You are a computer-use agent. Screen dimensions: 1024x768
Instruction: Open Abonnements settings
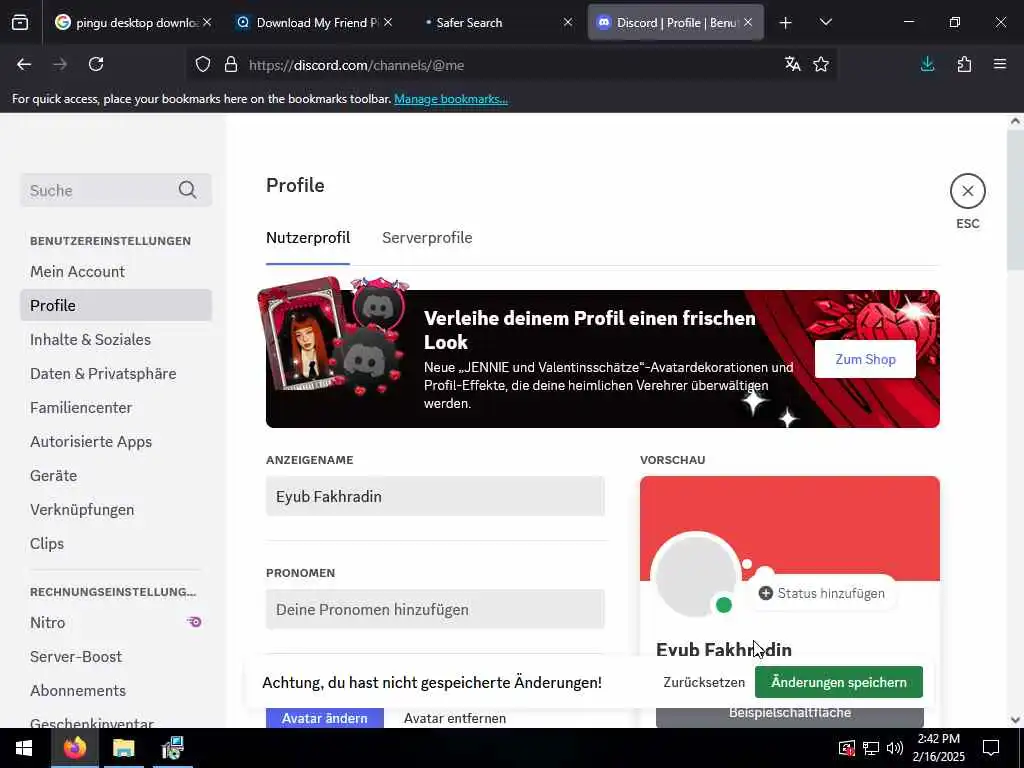(x=116, y=690)
